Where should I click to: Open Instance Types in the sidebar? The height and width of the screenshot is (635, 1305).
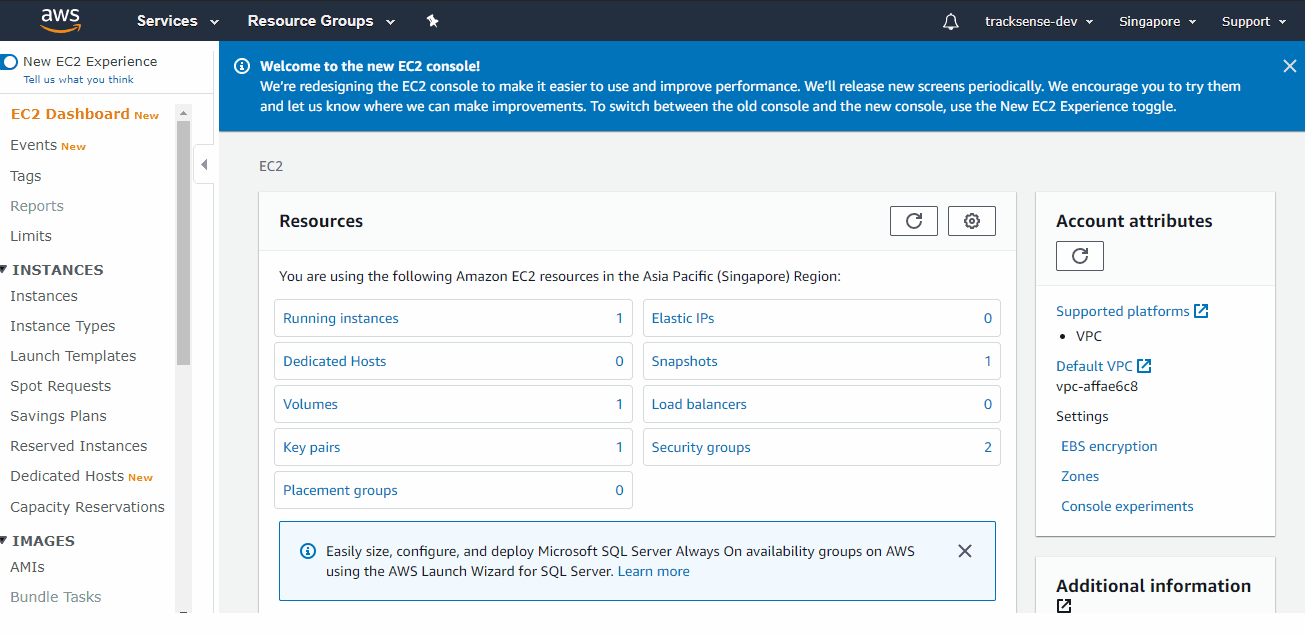coord(63,326)
